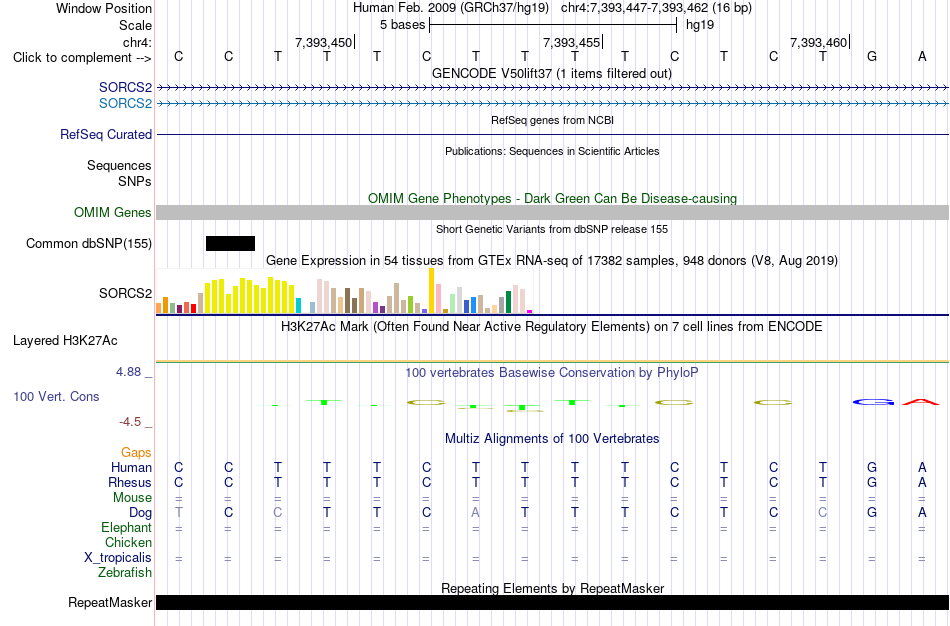Click the Dog species label
The height and width of the screenshot is (626, 950).
point(140,513)
